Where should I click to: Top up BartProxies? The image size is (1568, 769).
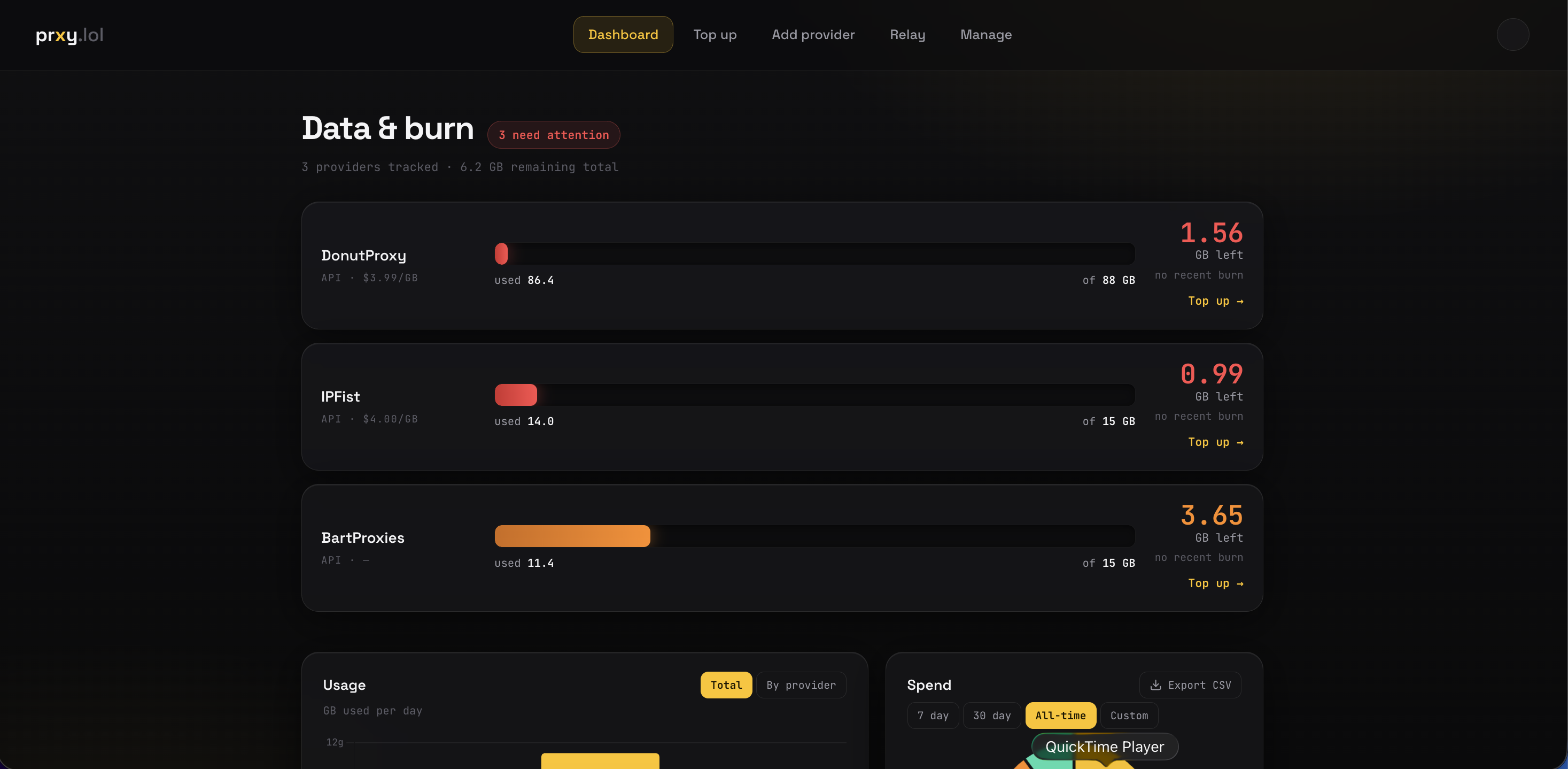(x=1215, y=583)
